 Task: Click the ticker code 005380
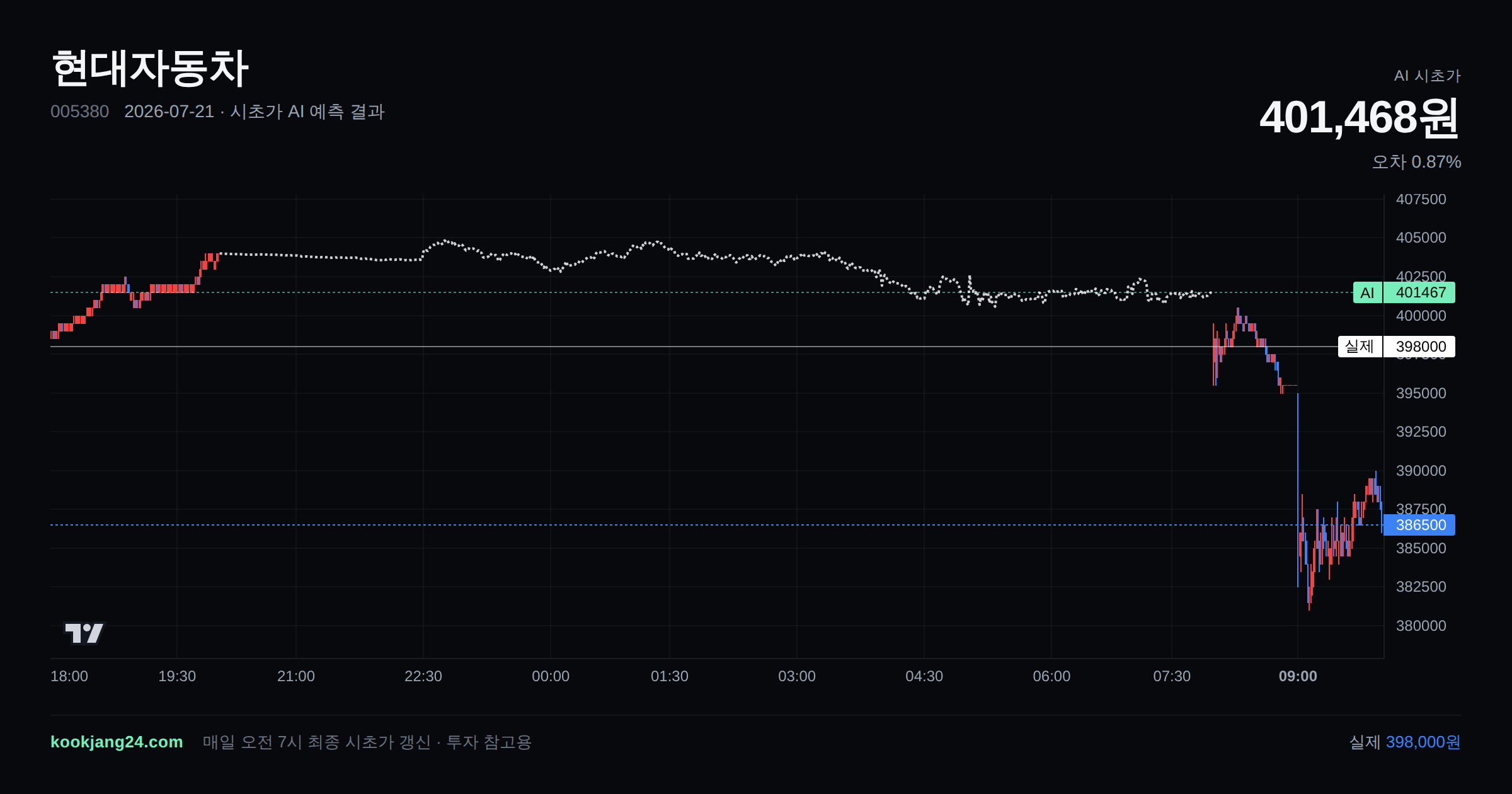(x=79, y=112)
